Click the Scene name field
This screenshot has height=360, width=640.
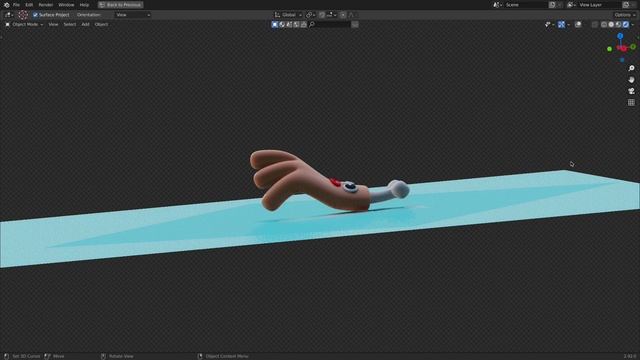(526, 5)
